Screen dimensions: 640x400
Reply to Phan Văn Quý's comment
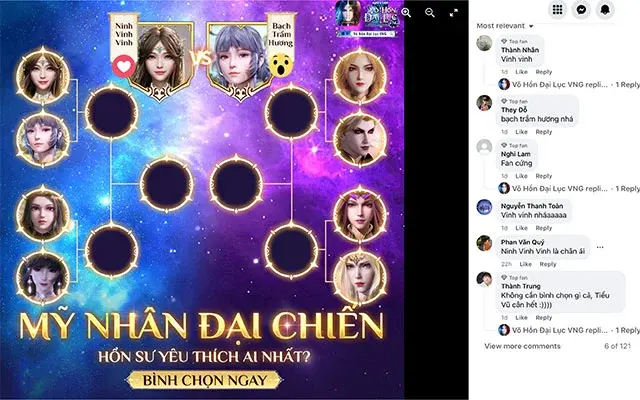tap(548, 264)
